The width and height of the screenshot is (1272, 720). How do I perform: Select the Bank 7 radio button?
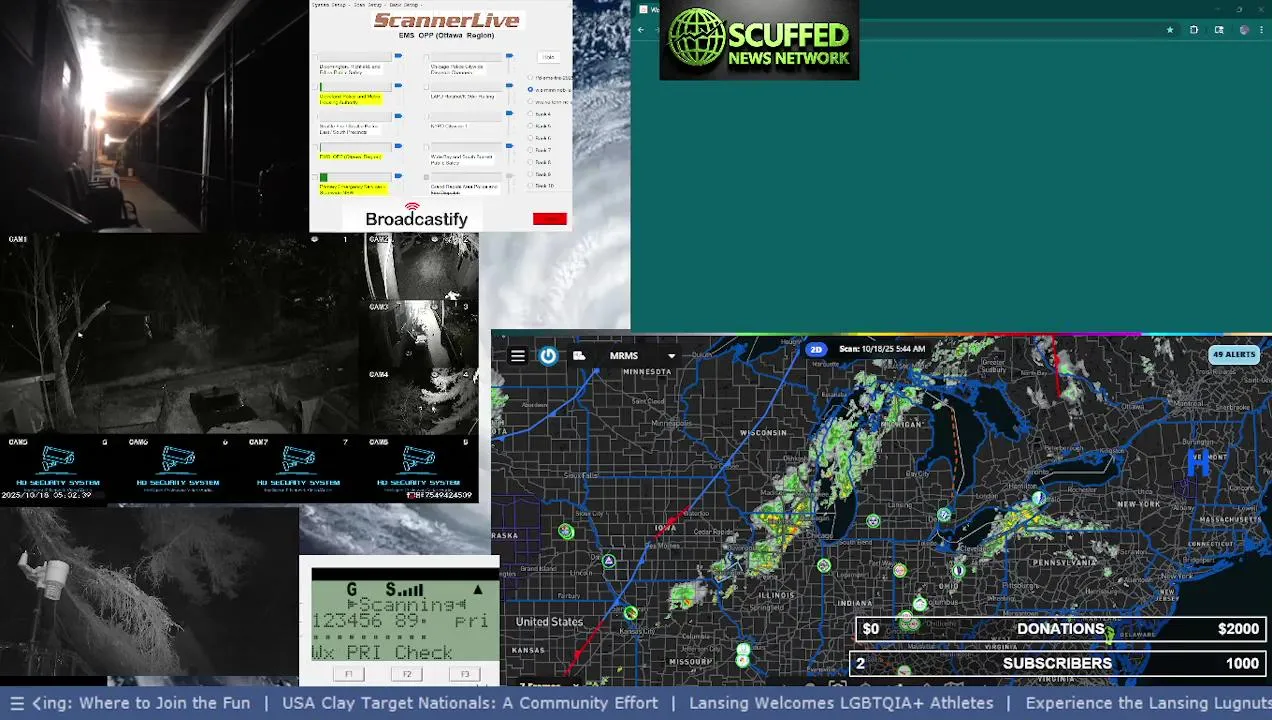(530, 150)
